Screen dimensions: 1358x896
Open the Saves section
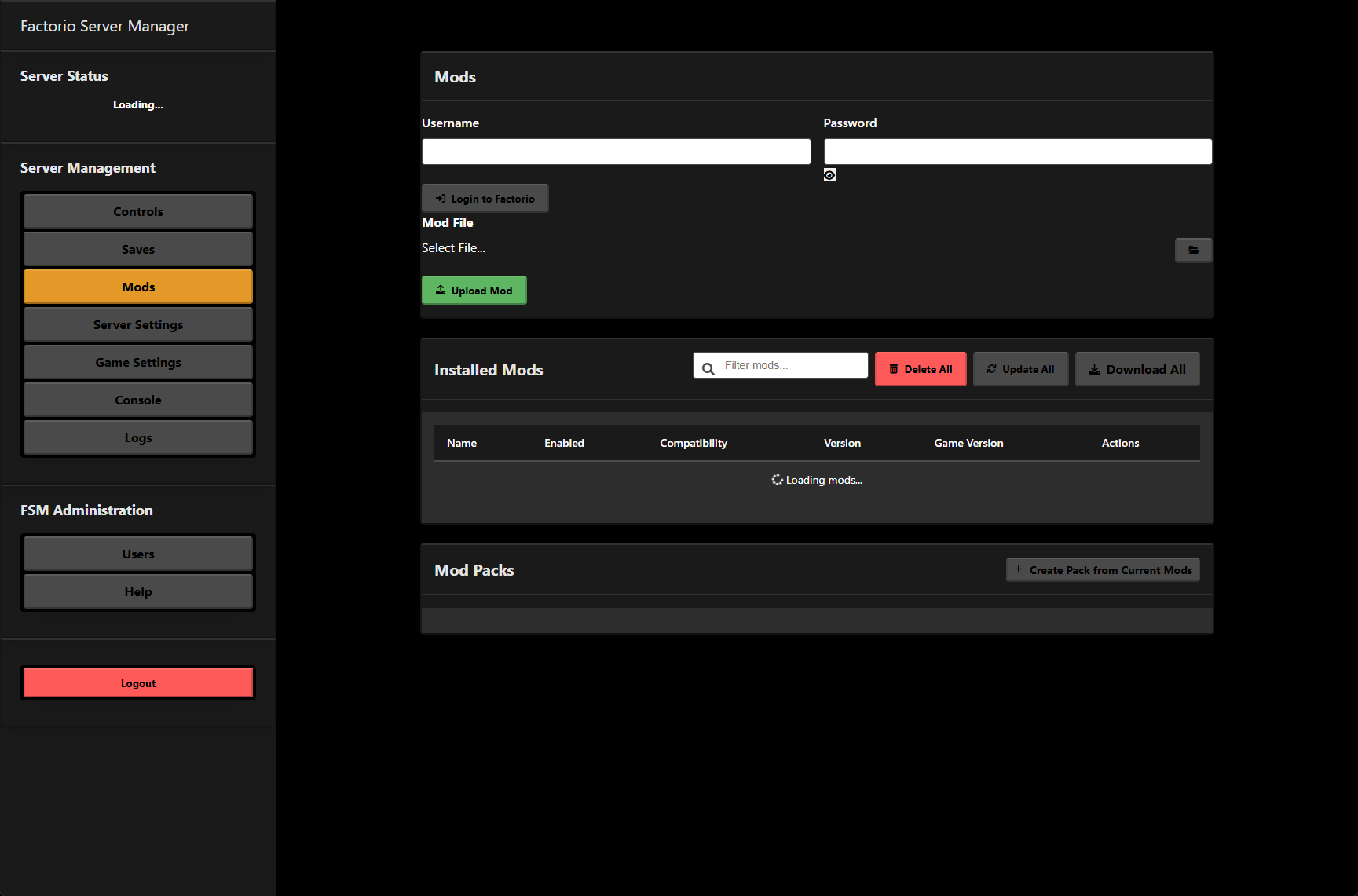(x=138, y=249)
